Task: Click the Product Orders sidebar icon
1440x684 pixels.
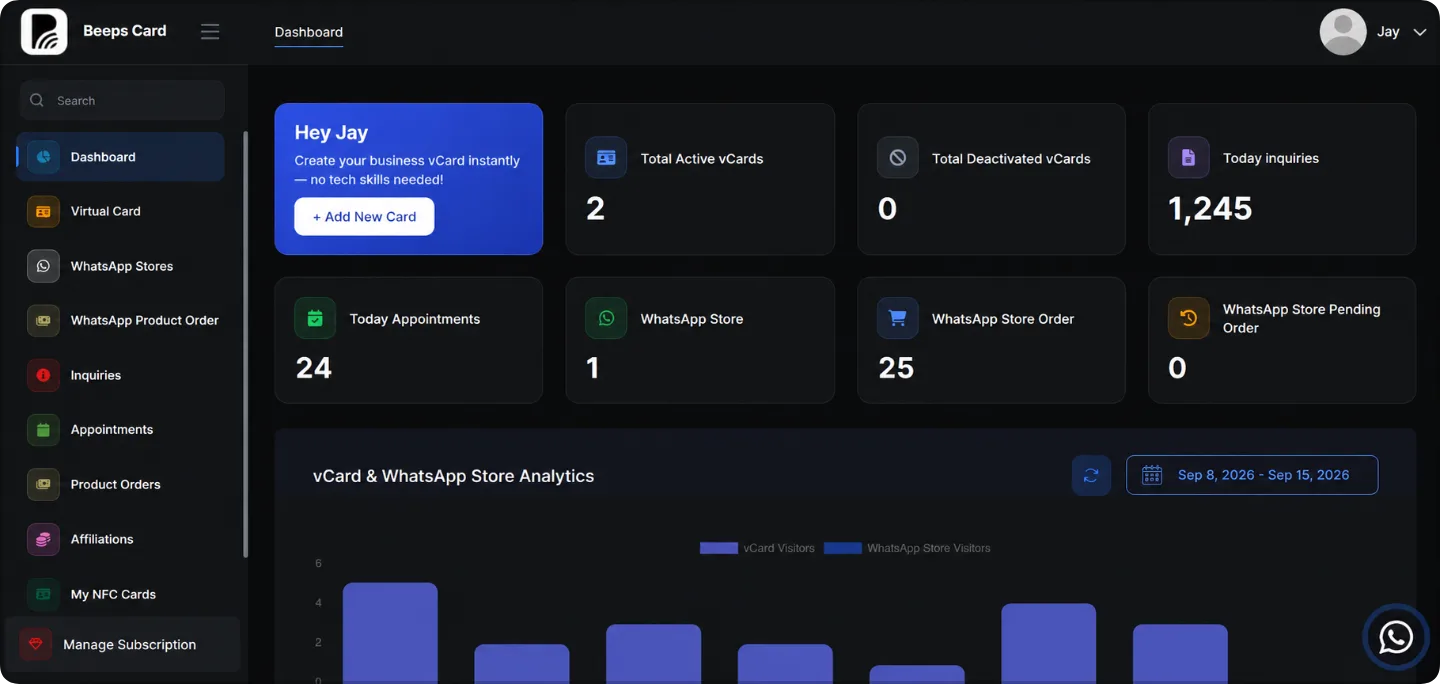Action: pos(43,484)
